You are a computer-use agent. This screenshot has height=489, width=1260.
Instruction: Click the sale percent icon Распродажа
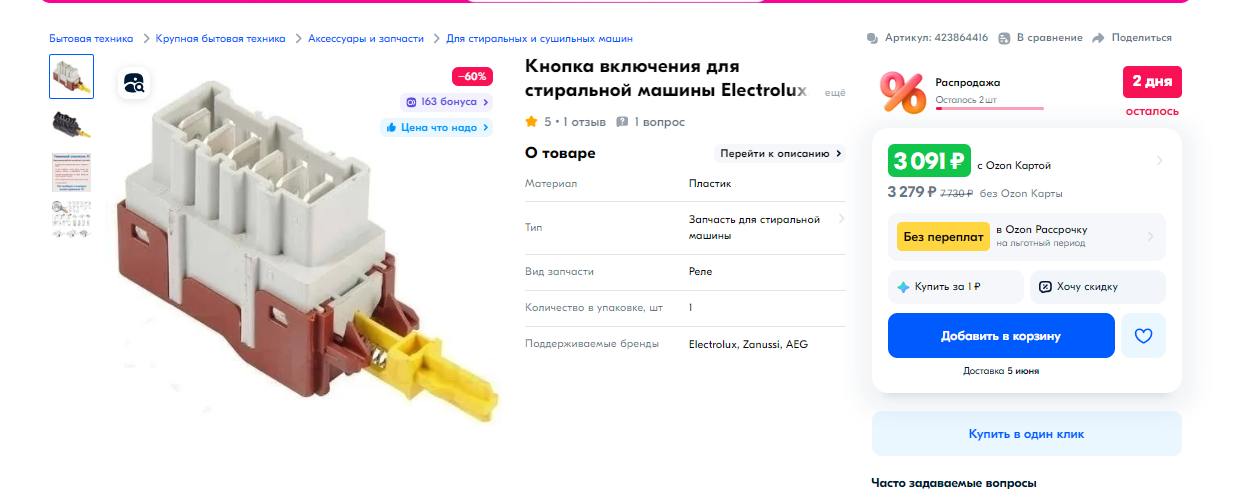[x=903, y=93]
